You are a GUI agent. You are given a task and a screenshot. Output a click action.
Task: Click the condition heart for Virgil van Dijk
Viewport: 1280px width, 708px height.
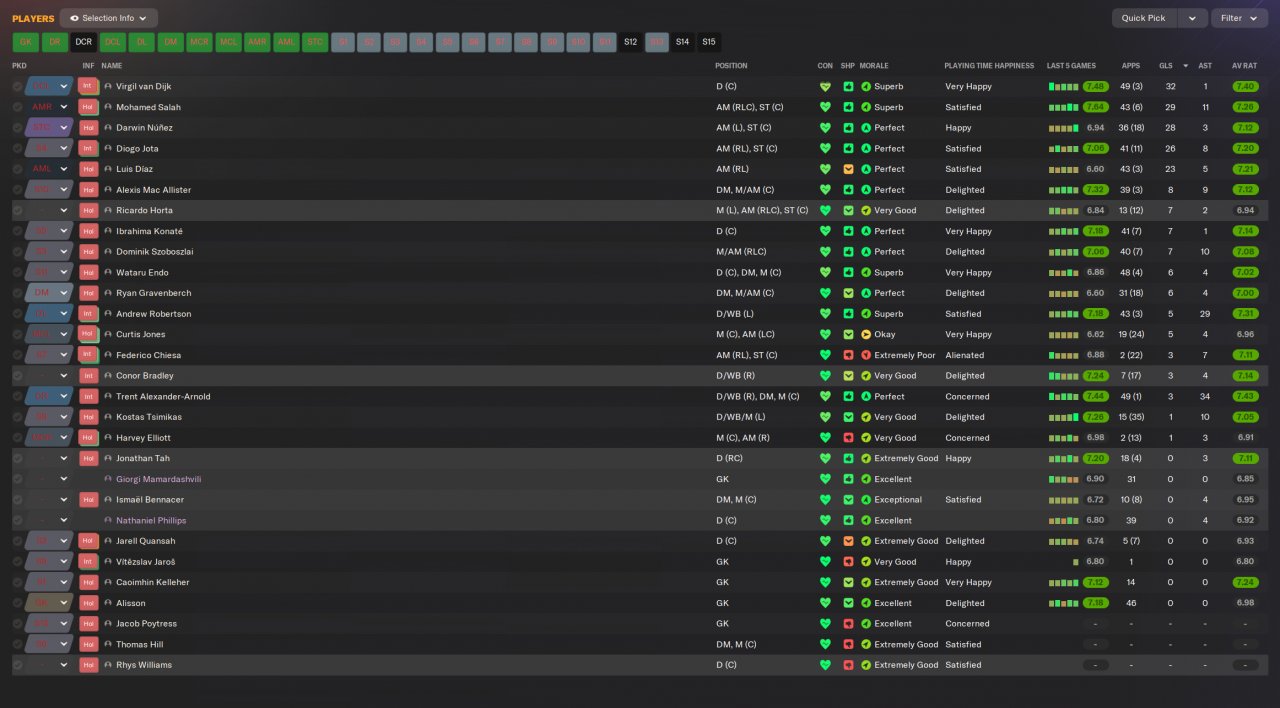point(825,87)
